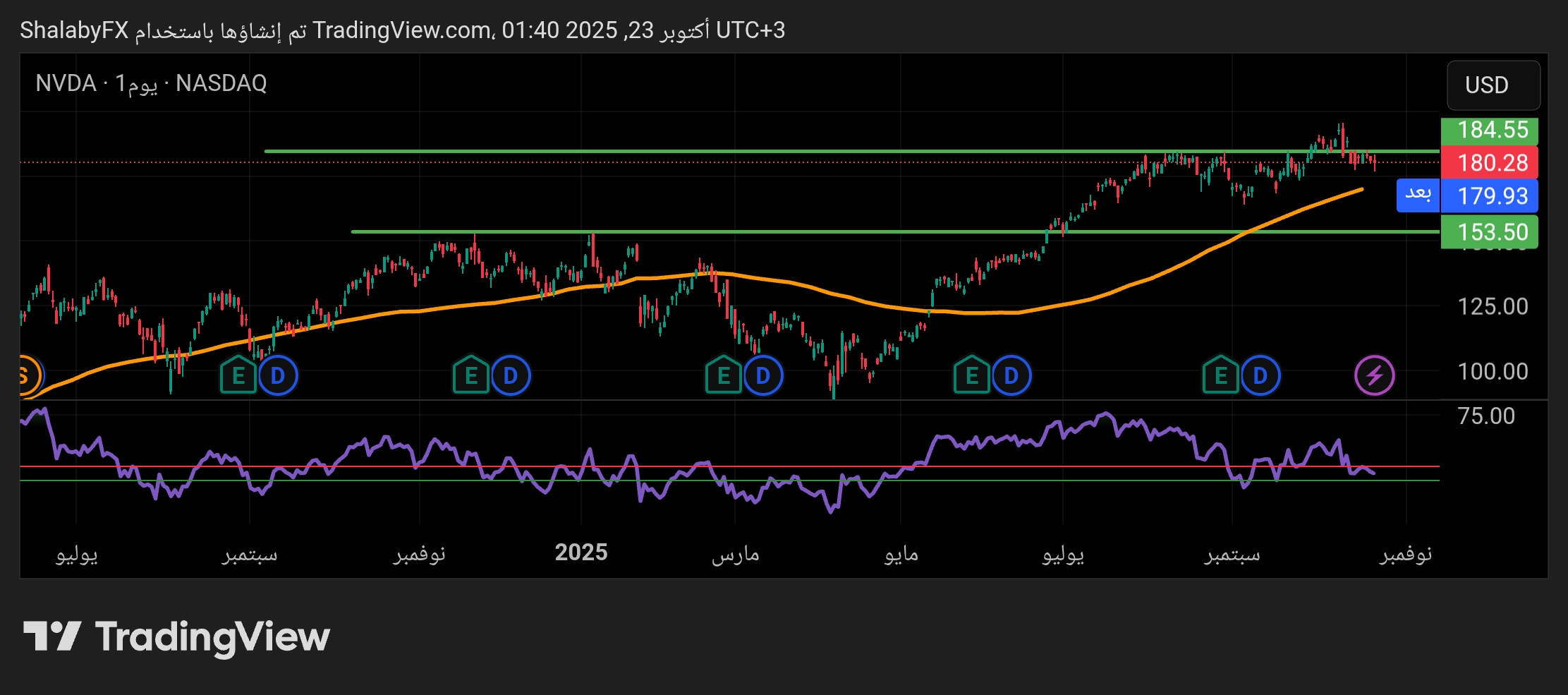Click the NVDA NASDAQ symbol title

point(151,83)
